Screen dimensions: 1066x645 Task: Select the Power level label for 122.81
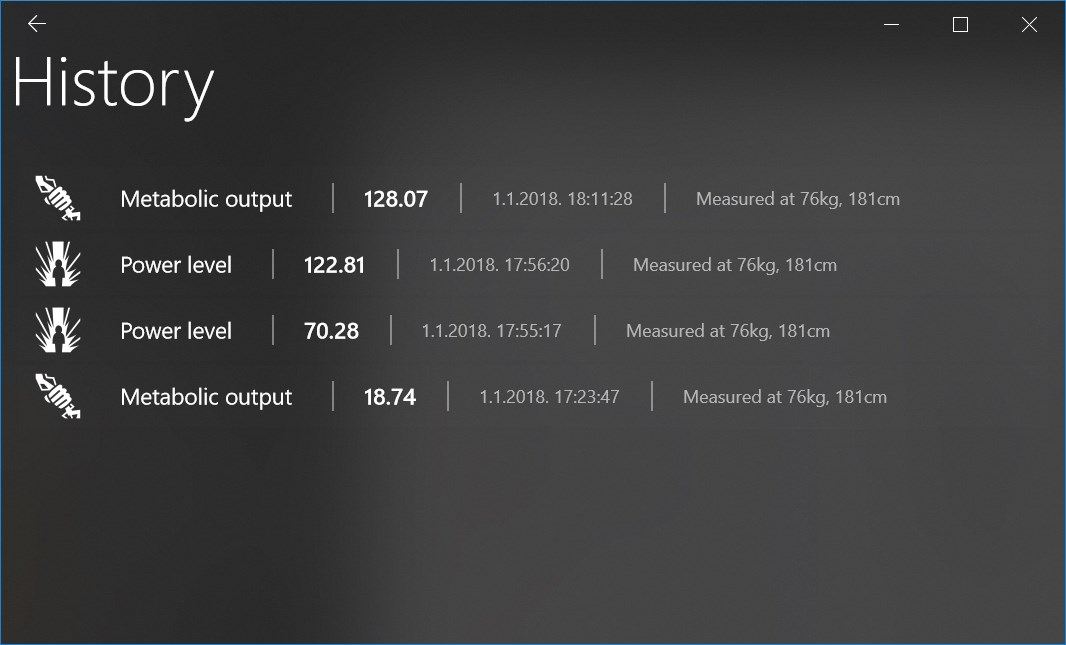click(176, 265)
